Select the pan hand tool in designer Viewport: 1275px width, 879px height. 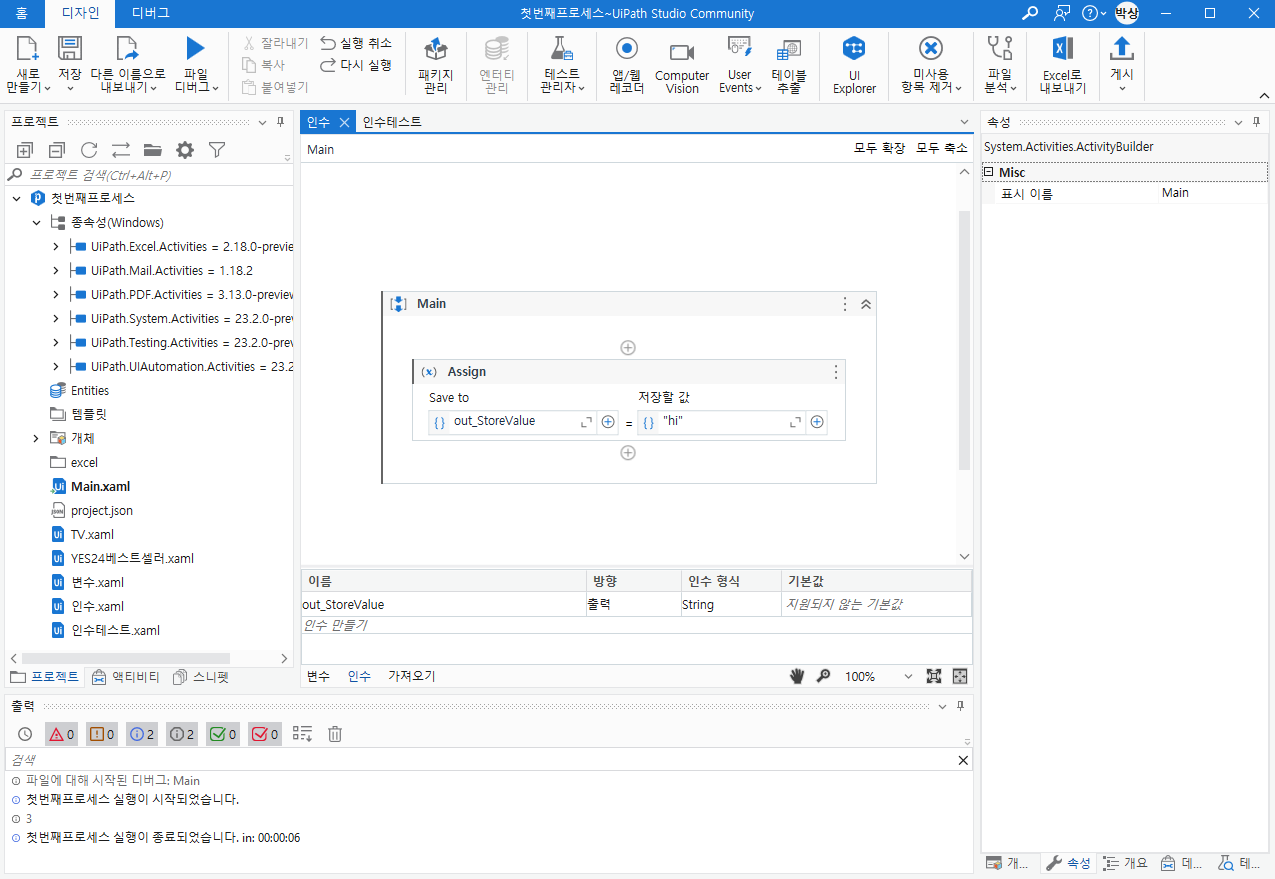pyautogui.click(x=797, y=676)
